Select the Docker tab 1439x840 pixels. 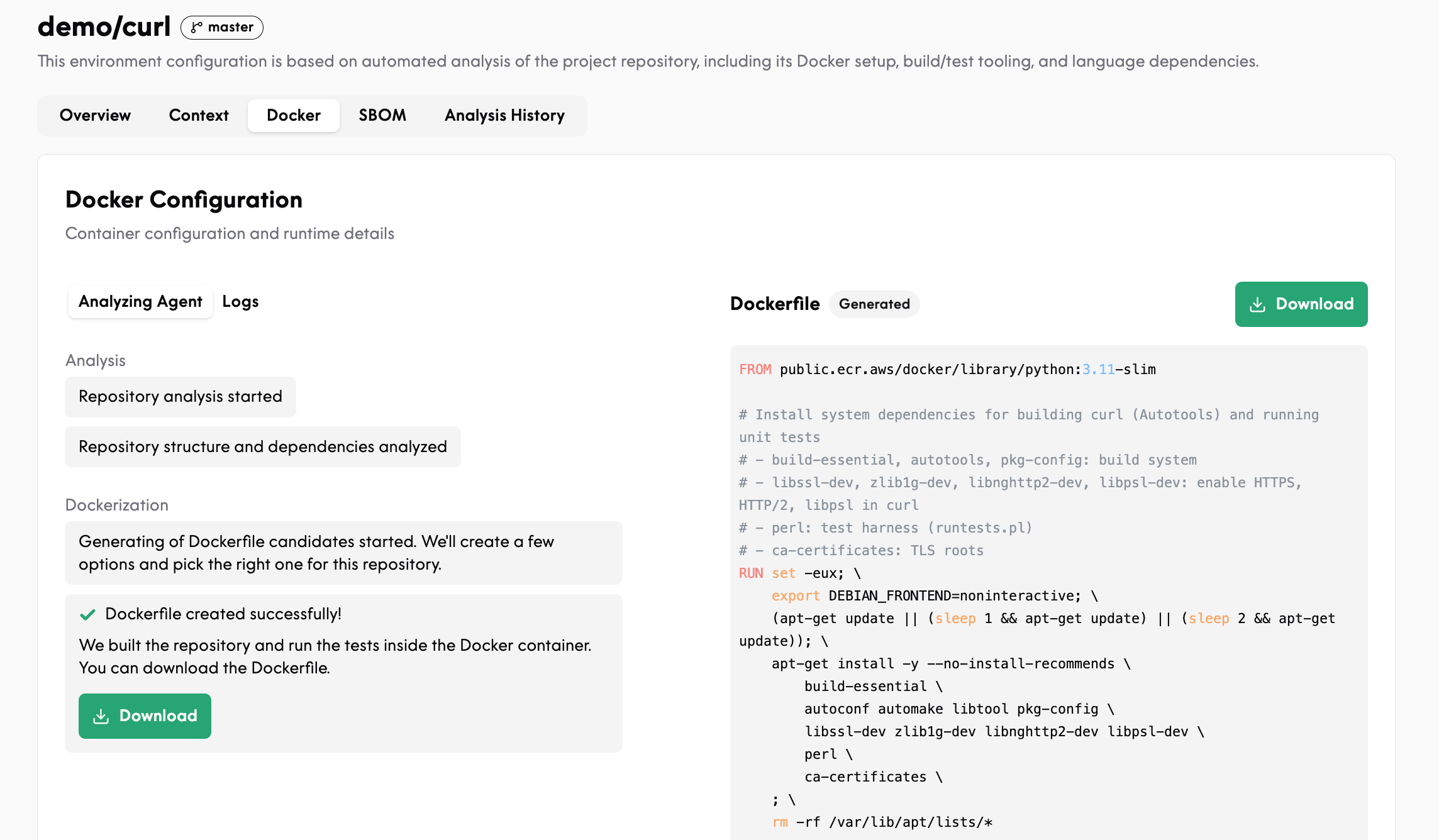294,116
